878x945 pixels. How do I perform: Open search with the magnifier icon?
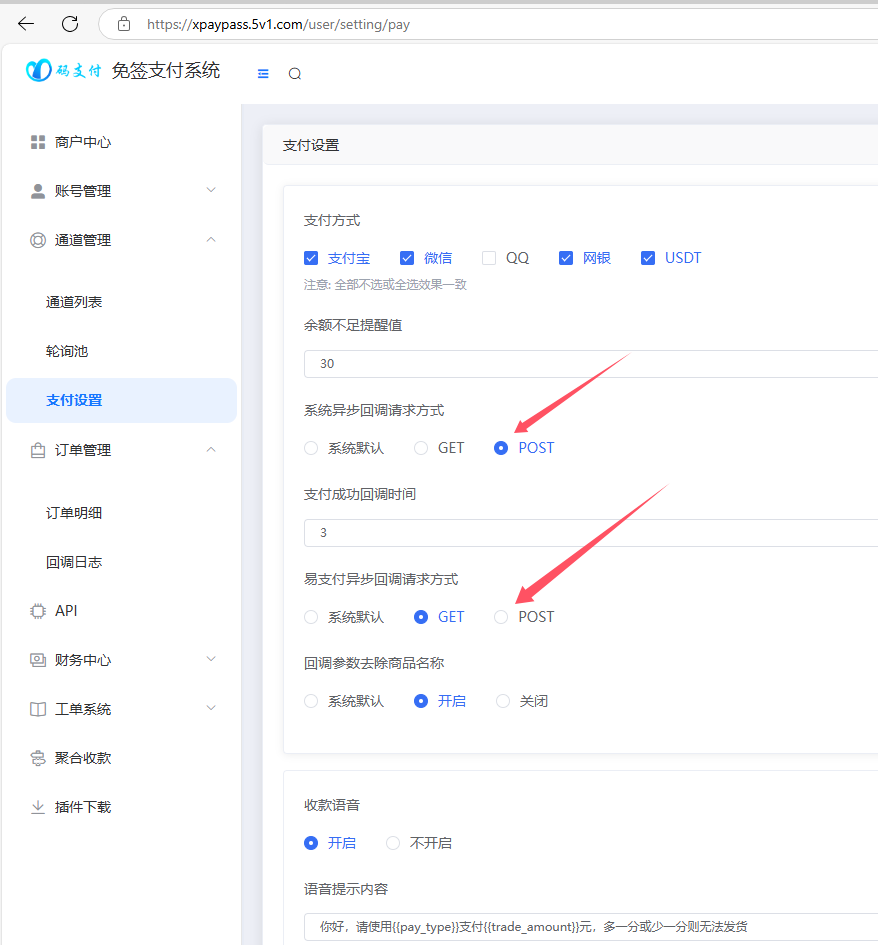click(x=295, y=74)
